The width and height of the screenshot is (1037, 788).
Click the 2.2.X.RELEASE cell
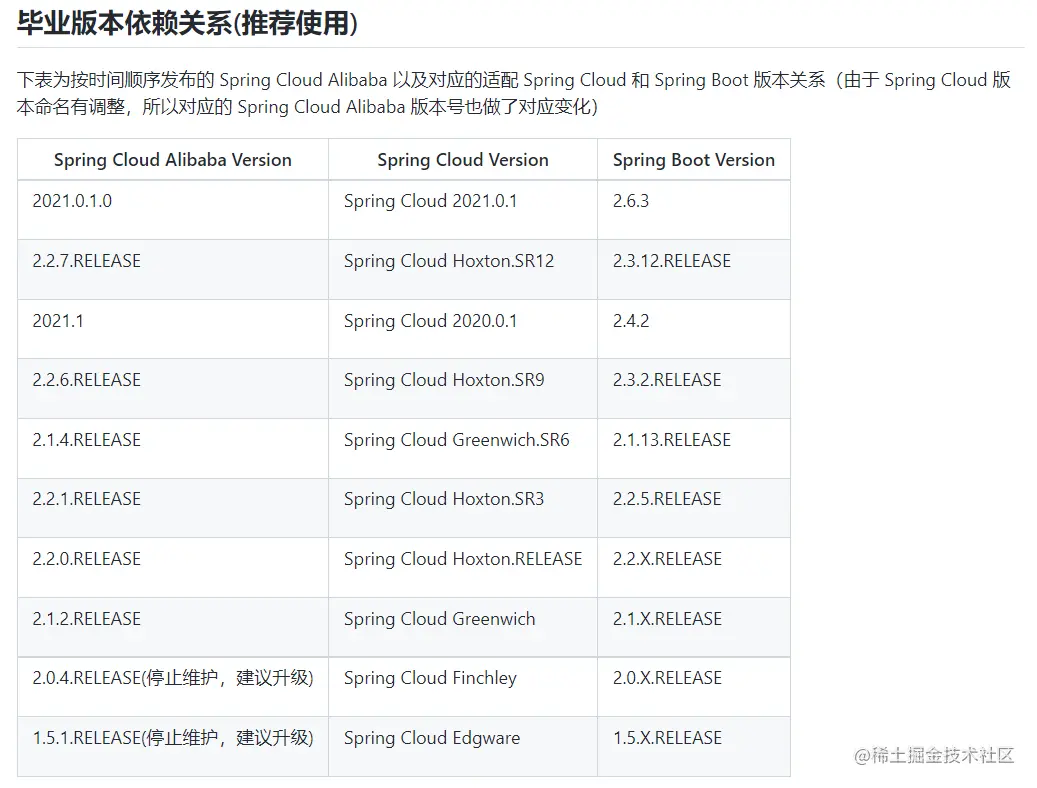pyautogui.click(x=694, y=567)
